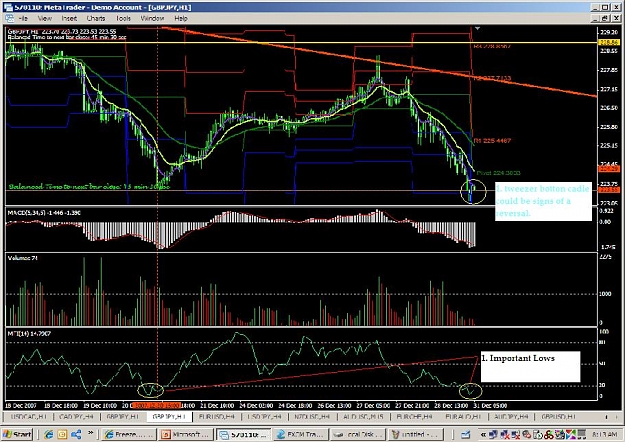The width and height of the screenshot is (625, 442).
Task: Click the MetaTrader title bar application icon
Action: (8, 7)
